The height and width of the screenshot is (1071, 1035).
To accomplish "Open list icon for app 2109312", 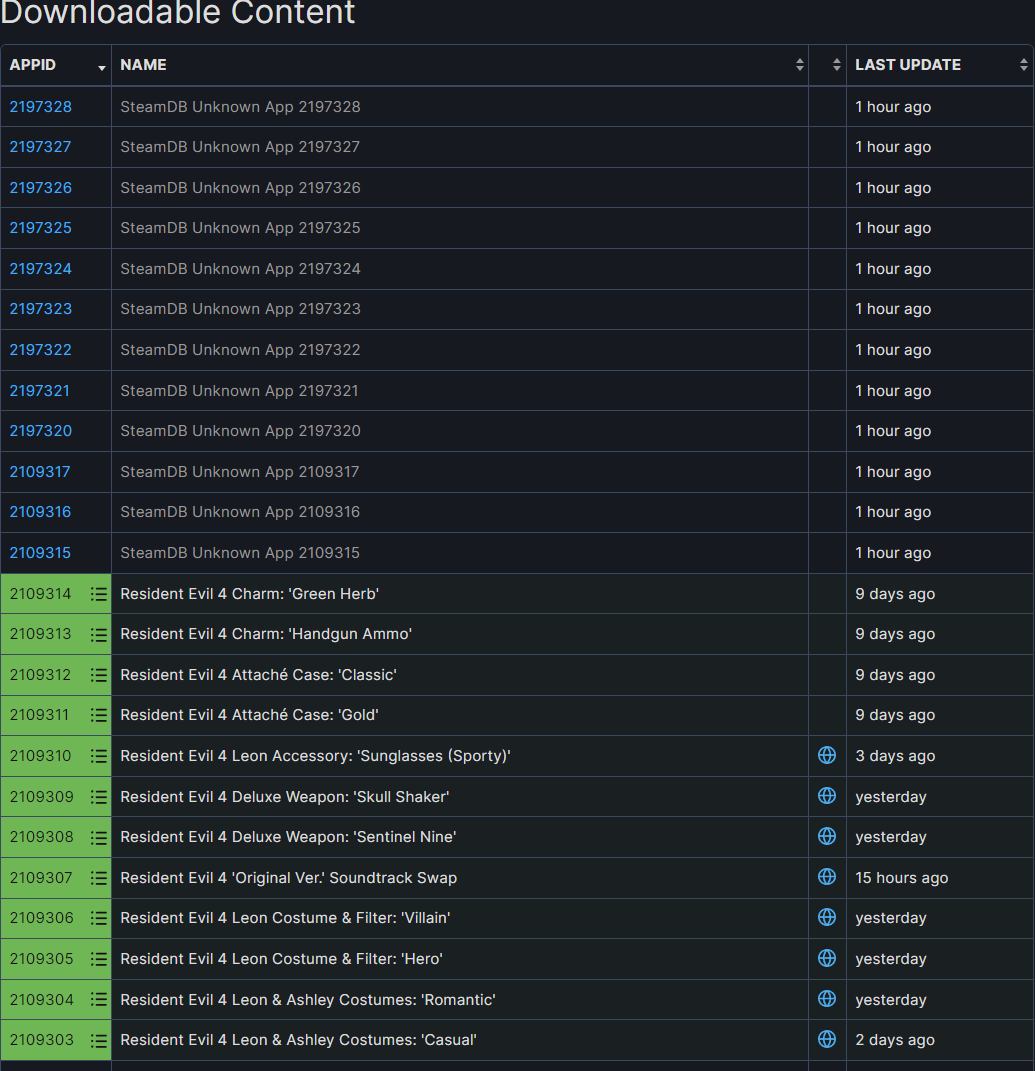I will pos(99,675).
